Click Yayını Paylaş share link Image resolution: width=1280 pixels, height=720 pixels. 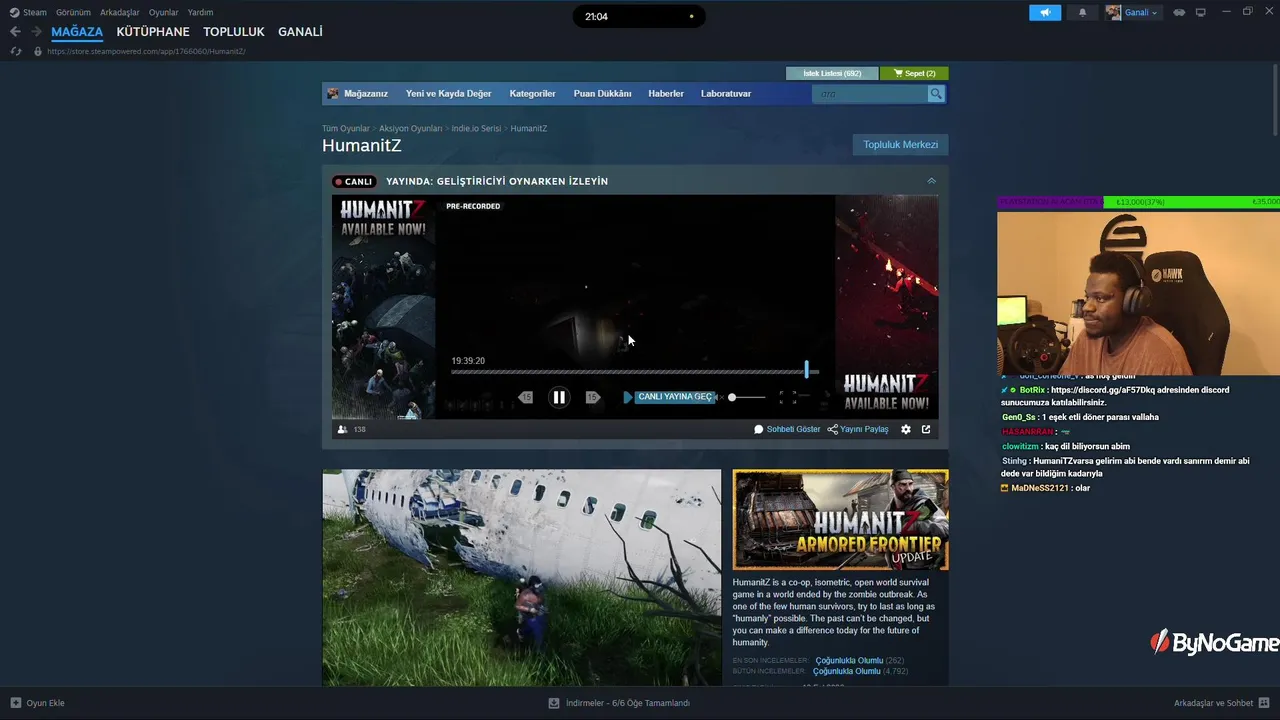click(858, 430)
